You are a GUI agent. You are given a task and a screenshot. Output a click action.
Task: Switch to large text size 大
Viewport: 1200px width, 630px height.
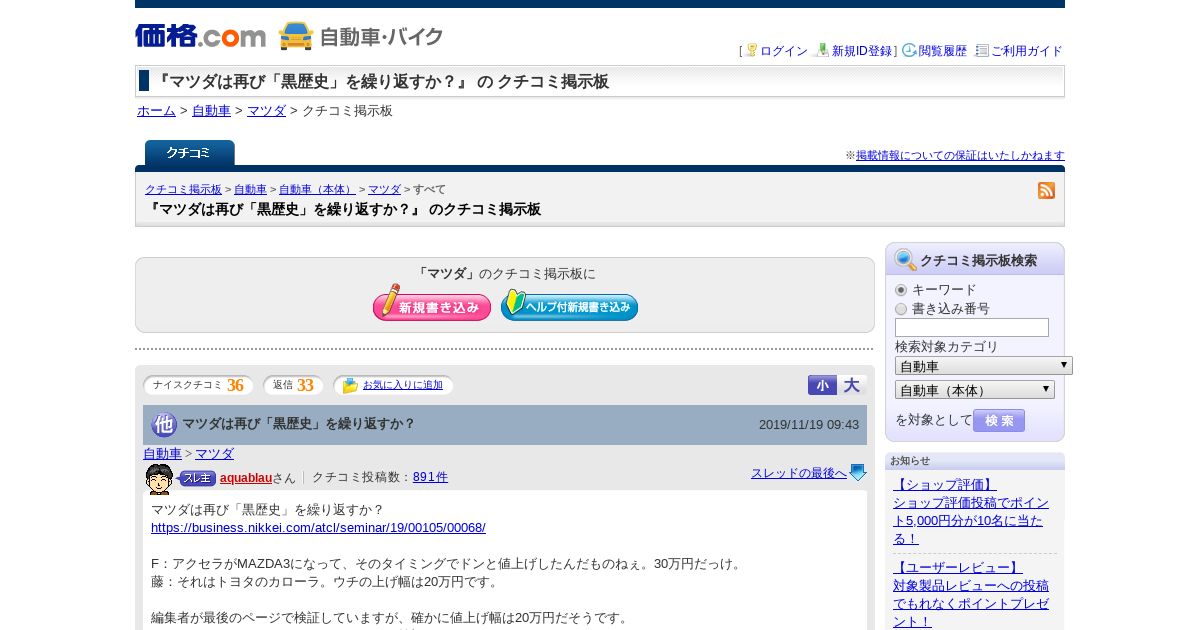pos(852,385)
